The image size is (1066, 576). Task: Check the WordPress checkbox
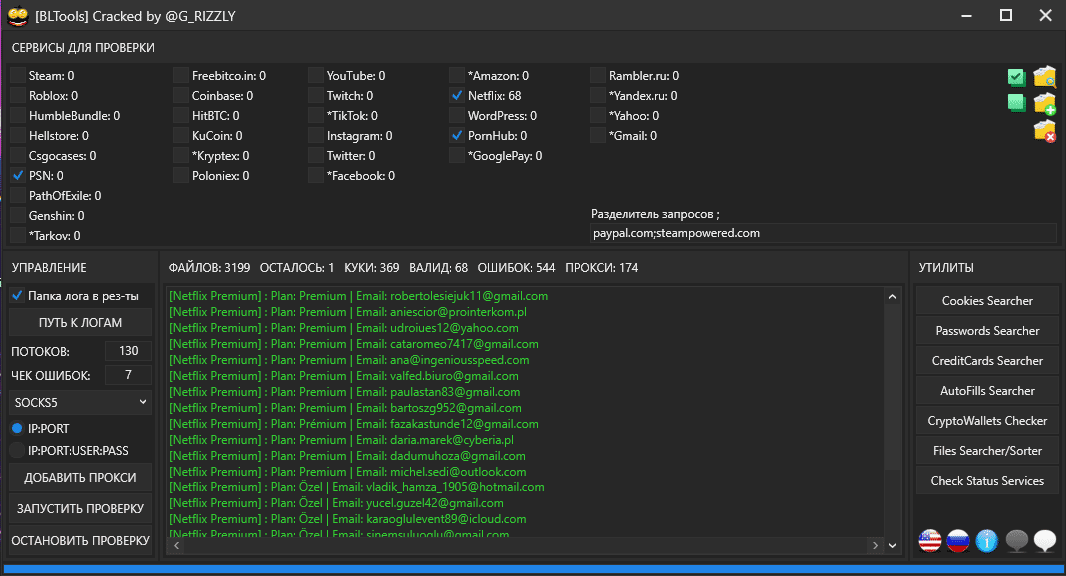coord(457,116)
